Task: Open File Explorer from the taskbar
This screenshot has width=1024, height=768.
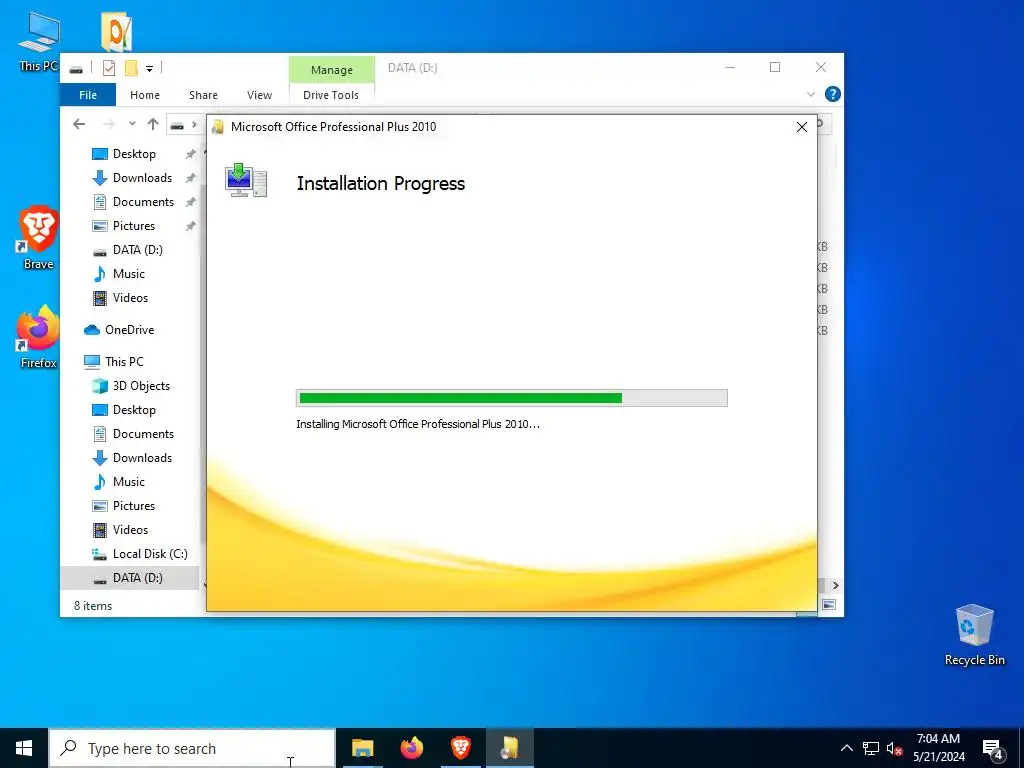Action: click(362, 748)
